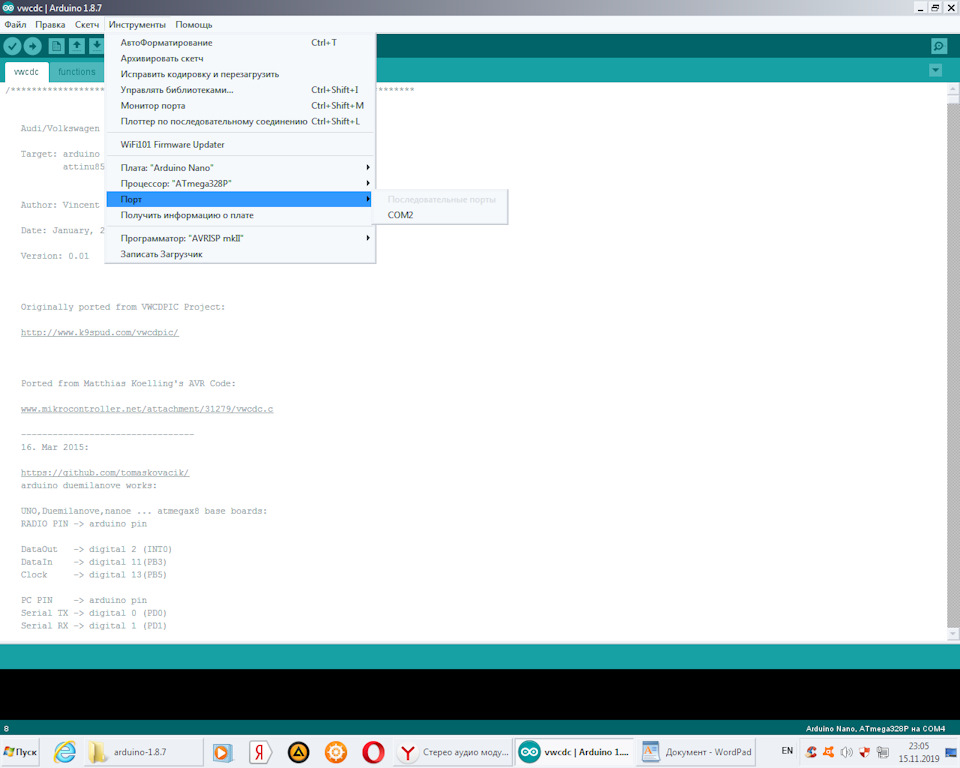Click the Verify sketch checkmark icon
This screenshot has width=960, height=768.
coord(12,46)
